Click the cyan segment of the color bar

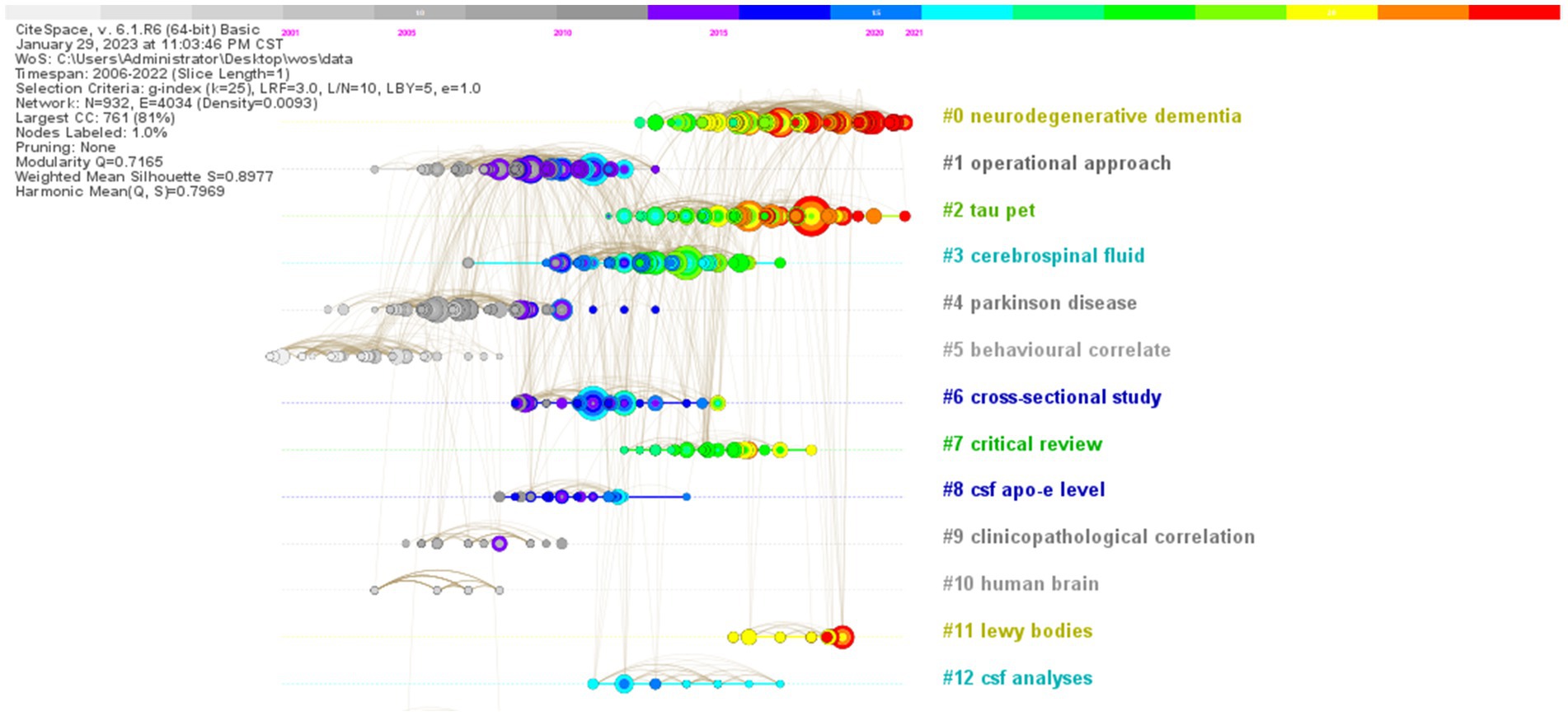tap(967, 12)
